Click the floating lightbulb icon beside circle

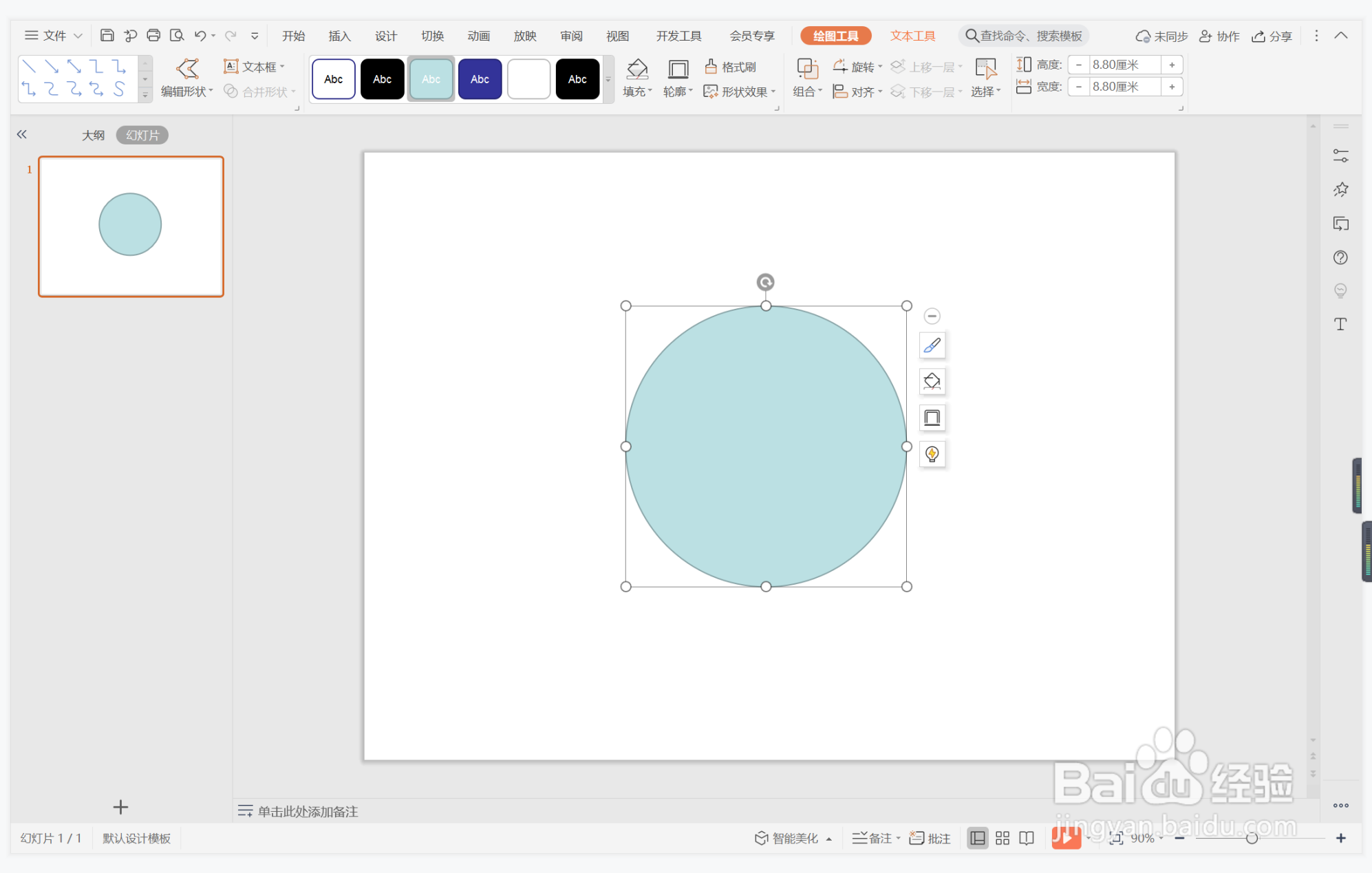click(x=932, y=454)
